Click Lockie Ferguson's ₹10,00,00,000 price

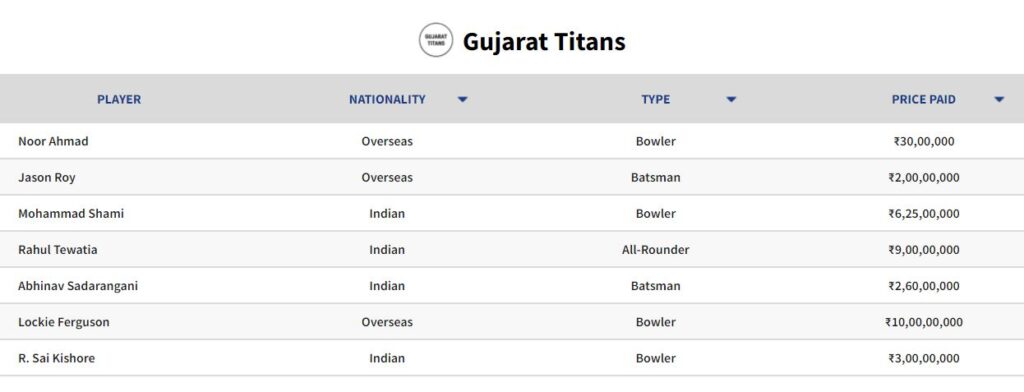pos(923,322)
